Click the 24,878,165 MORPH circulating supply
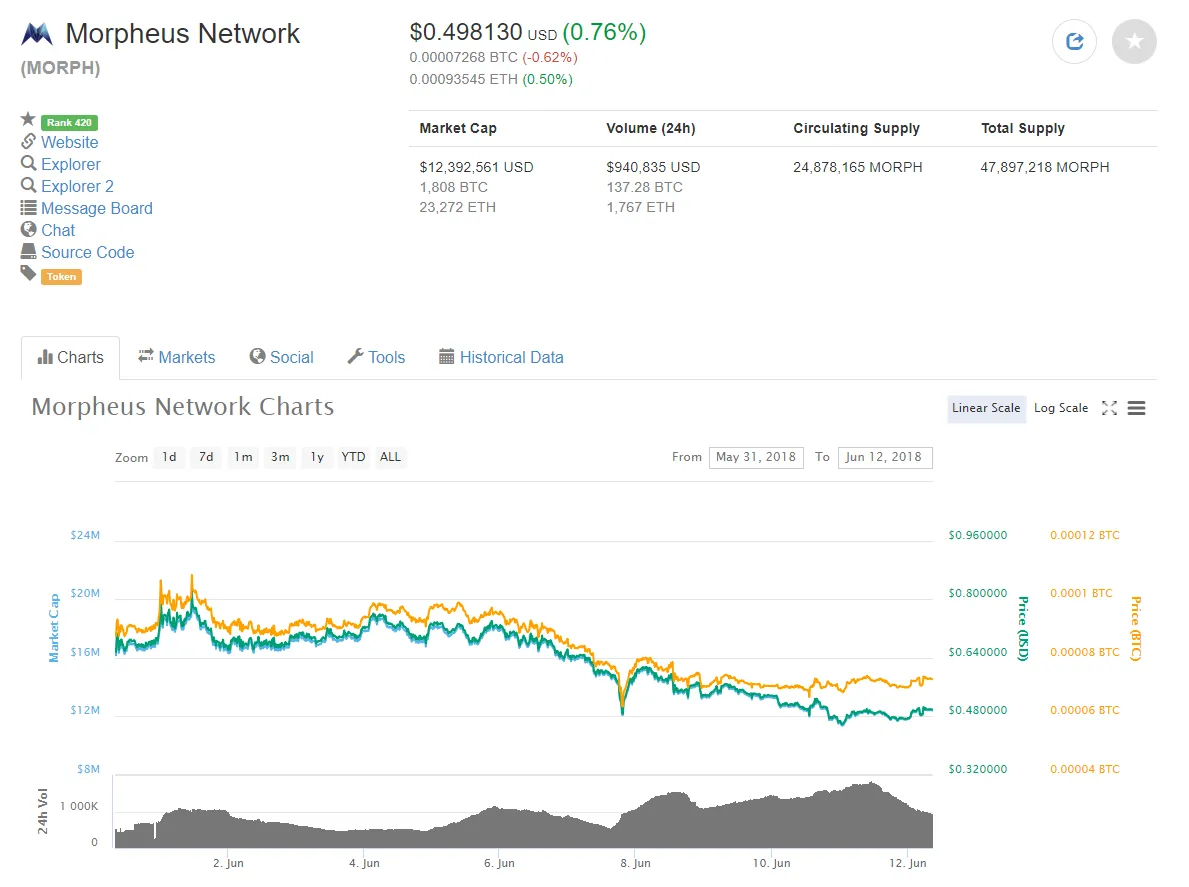Image resolution: width=1189 pixels, height=887 pixels. (858, 167)
